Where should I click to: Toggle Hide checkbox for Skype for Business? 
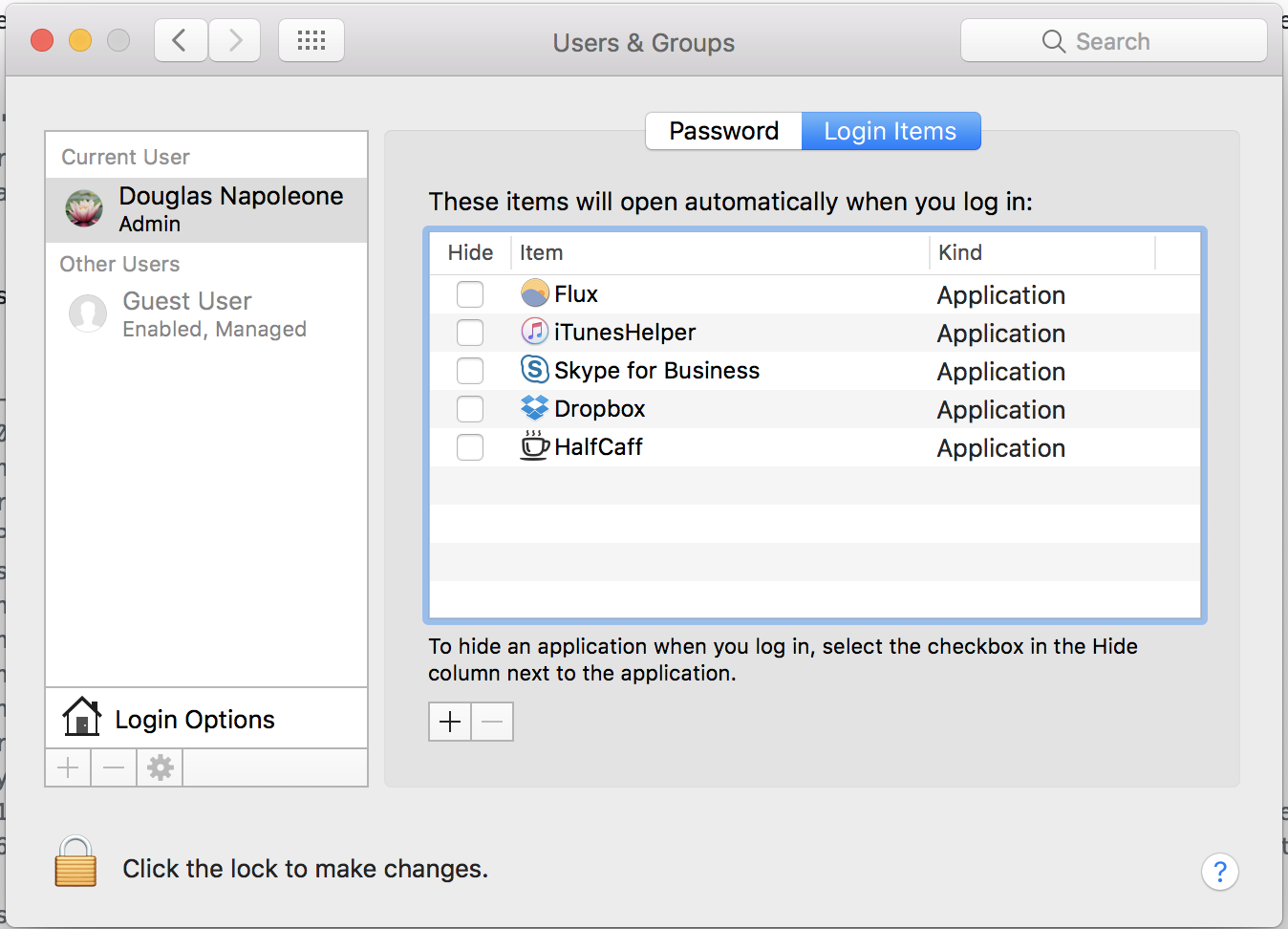tap(470, 371)
